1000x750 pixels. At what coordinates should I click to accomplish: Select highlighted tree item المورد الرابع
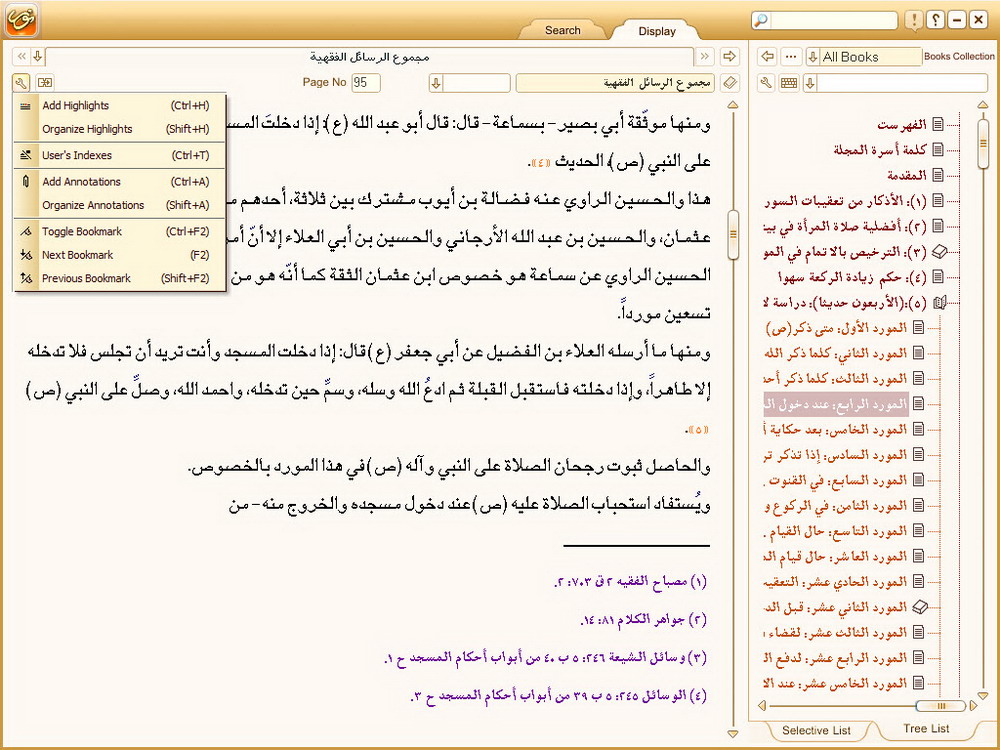click(836, 404)
